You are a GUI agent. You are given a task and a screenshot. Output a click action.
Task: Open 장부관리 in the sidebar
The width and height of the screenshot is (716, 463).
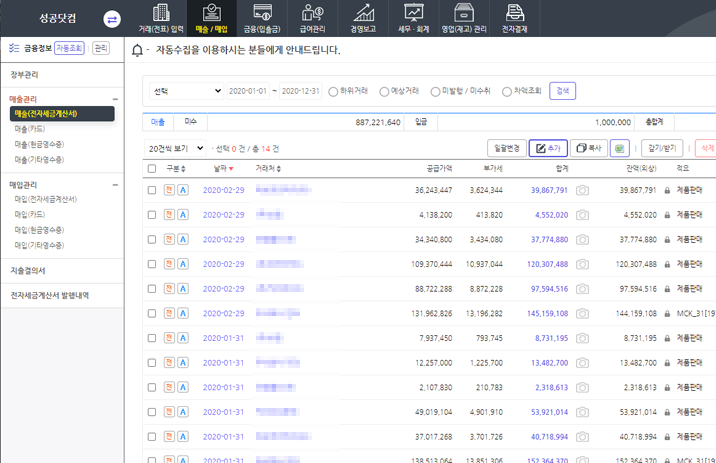(x=24, y=74)
